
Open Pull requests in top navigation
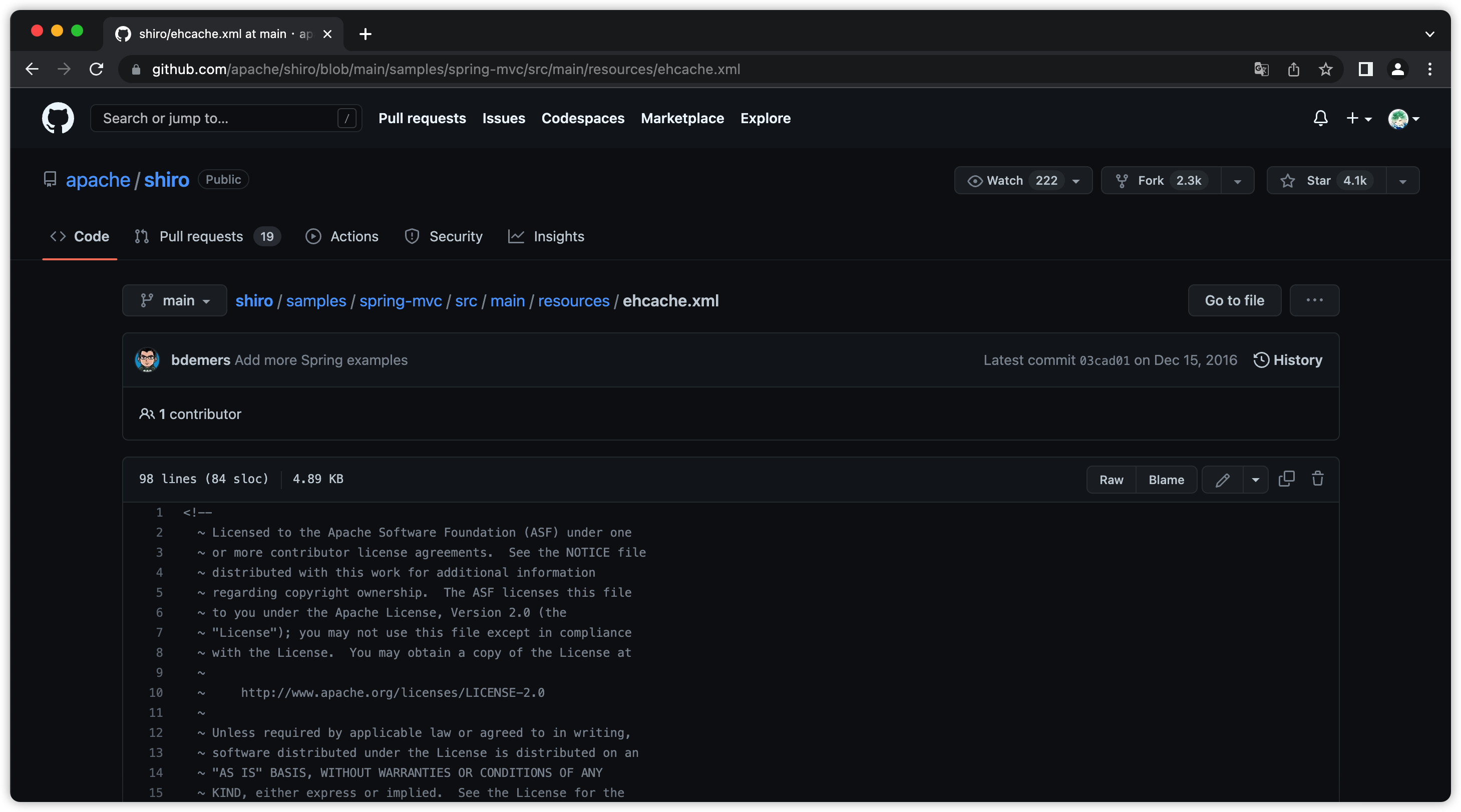tap(422, 118)
